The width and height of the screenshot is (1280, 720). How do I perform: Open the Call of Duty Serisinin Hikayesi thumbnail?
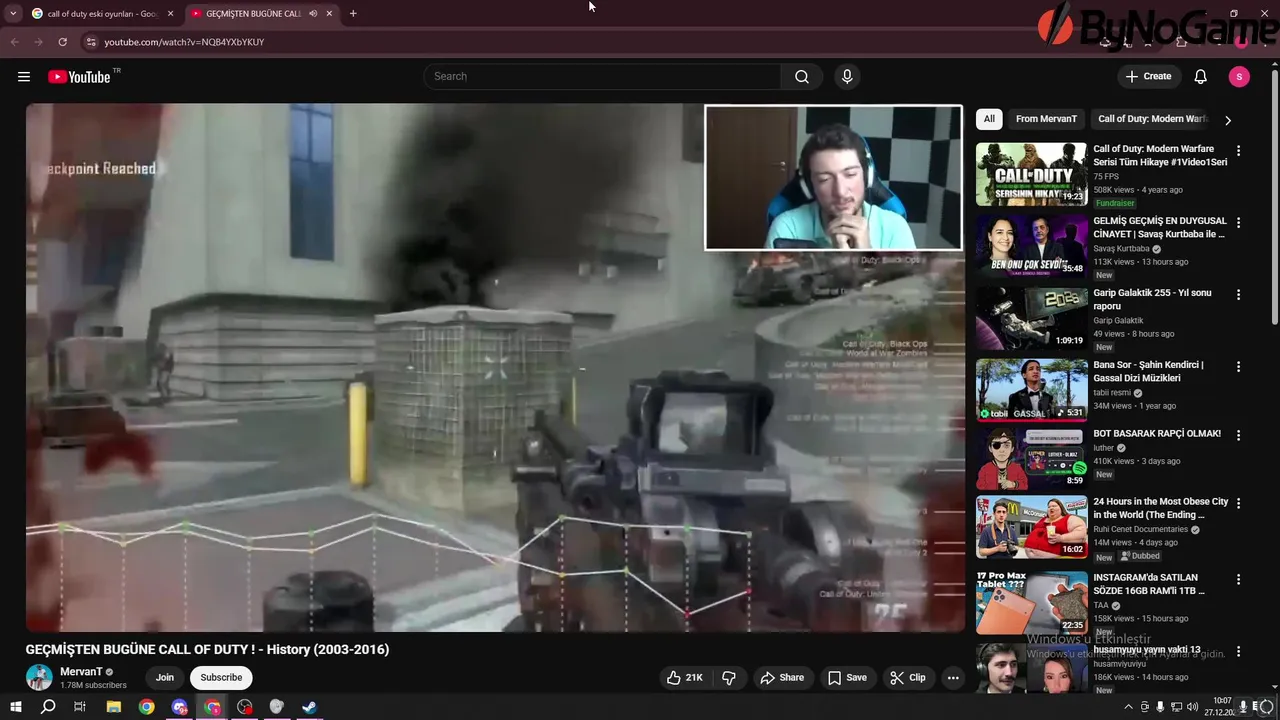[1031, 174]
